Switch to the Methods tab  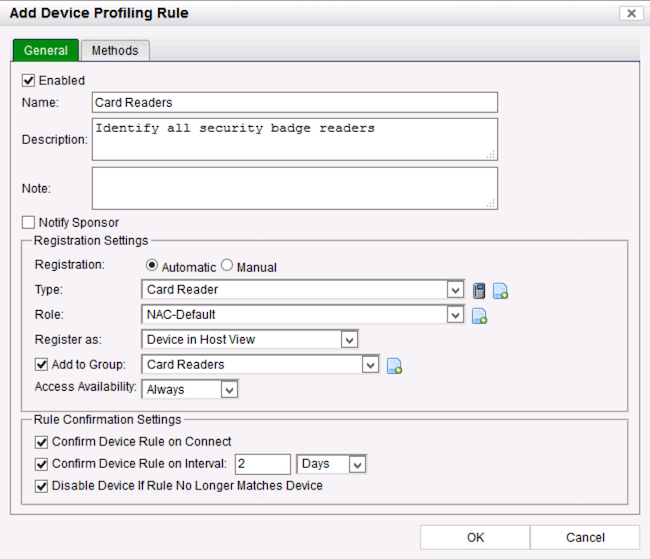115,51
